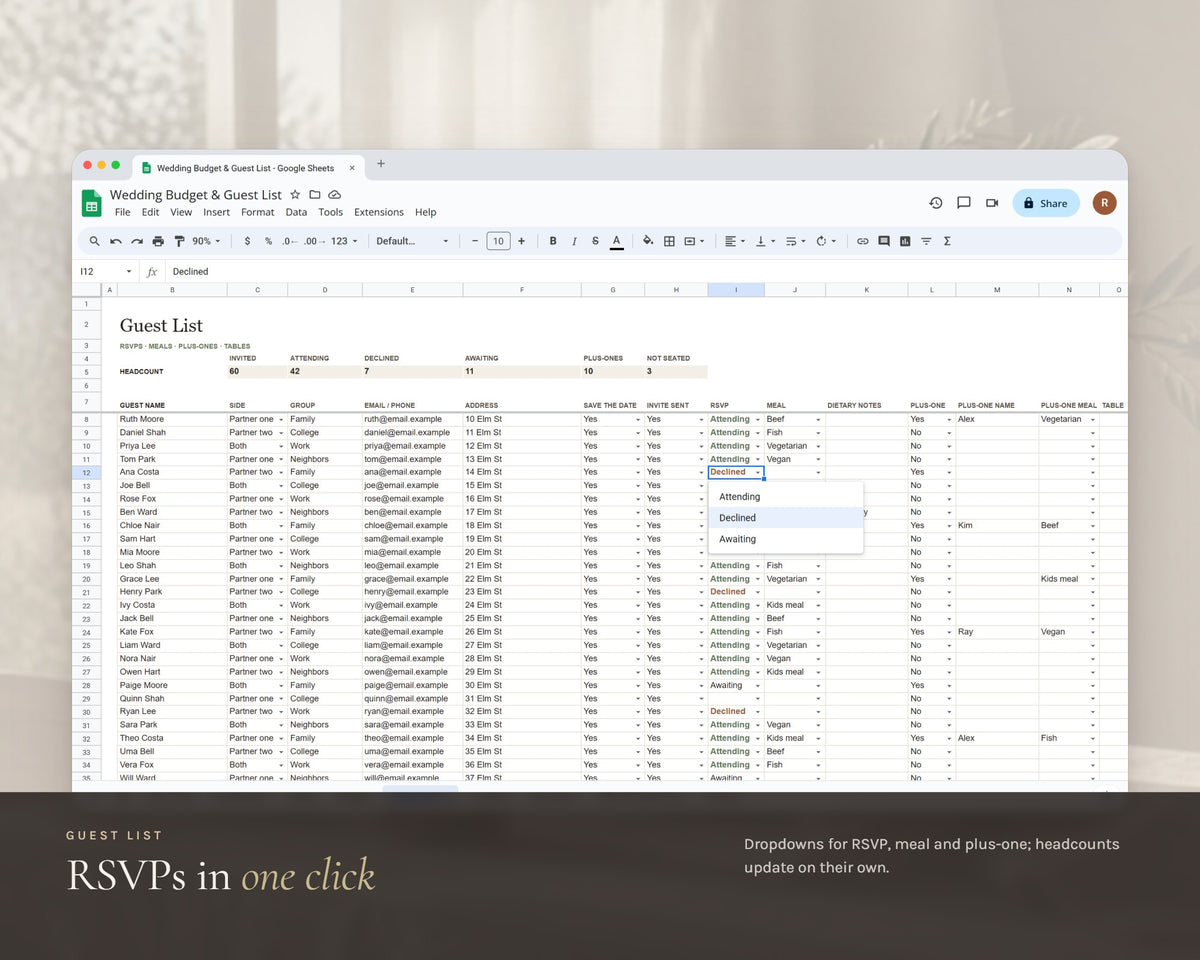Screen dimensions: 1200x960
Task: Decrease font size with minus
Action: 475,241
